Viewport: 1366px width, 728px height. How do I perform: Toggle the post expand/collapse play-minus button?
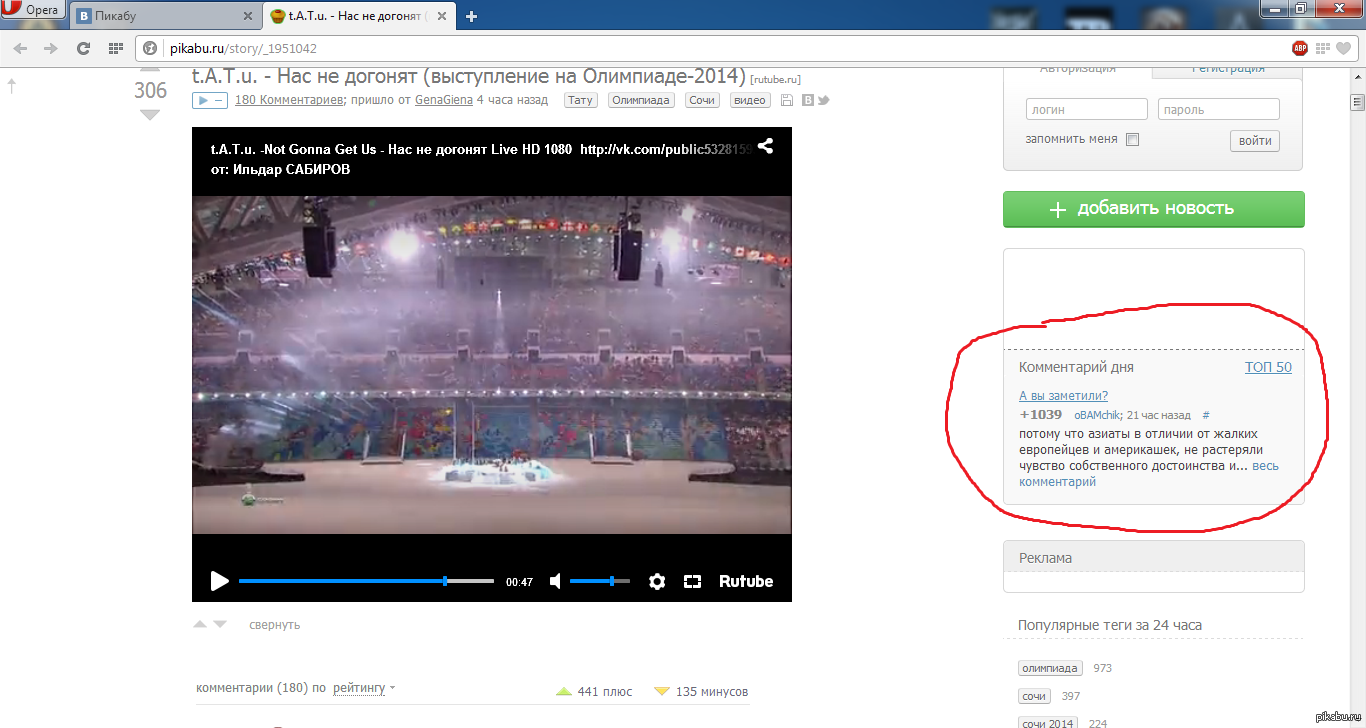(210, 100)
